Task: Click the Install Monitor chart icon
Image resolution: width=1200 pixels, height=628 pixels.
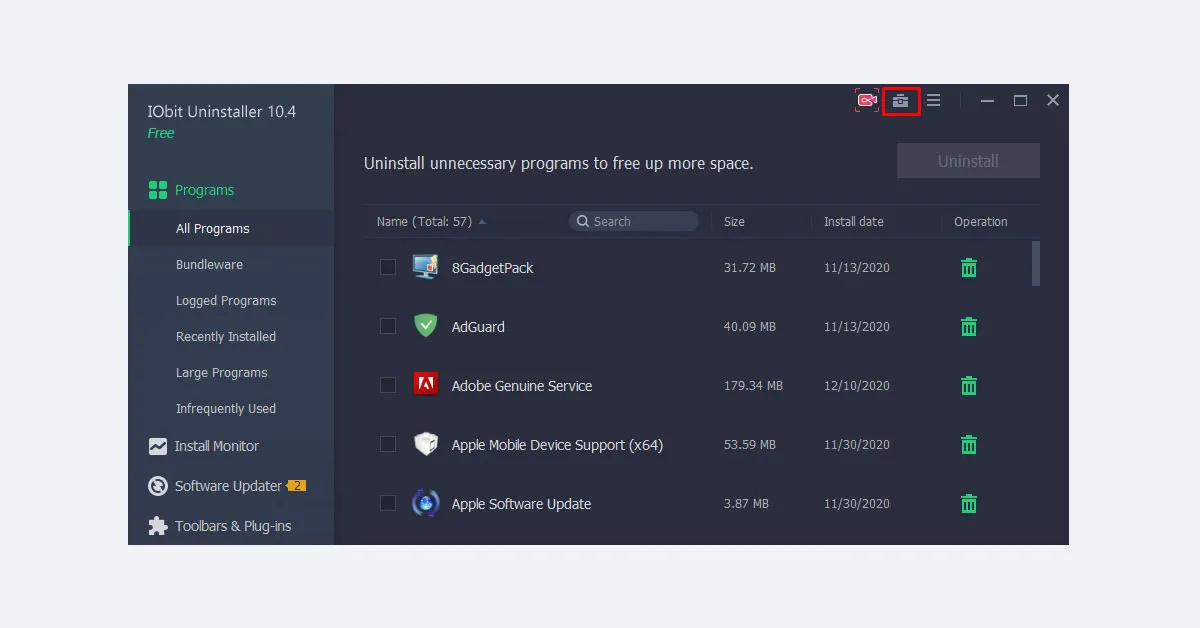Action: click(x=158, y=446)
